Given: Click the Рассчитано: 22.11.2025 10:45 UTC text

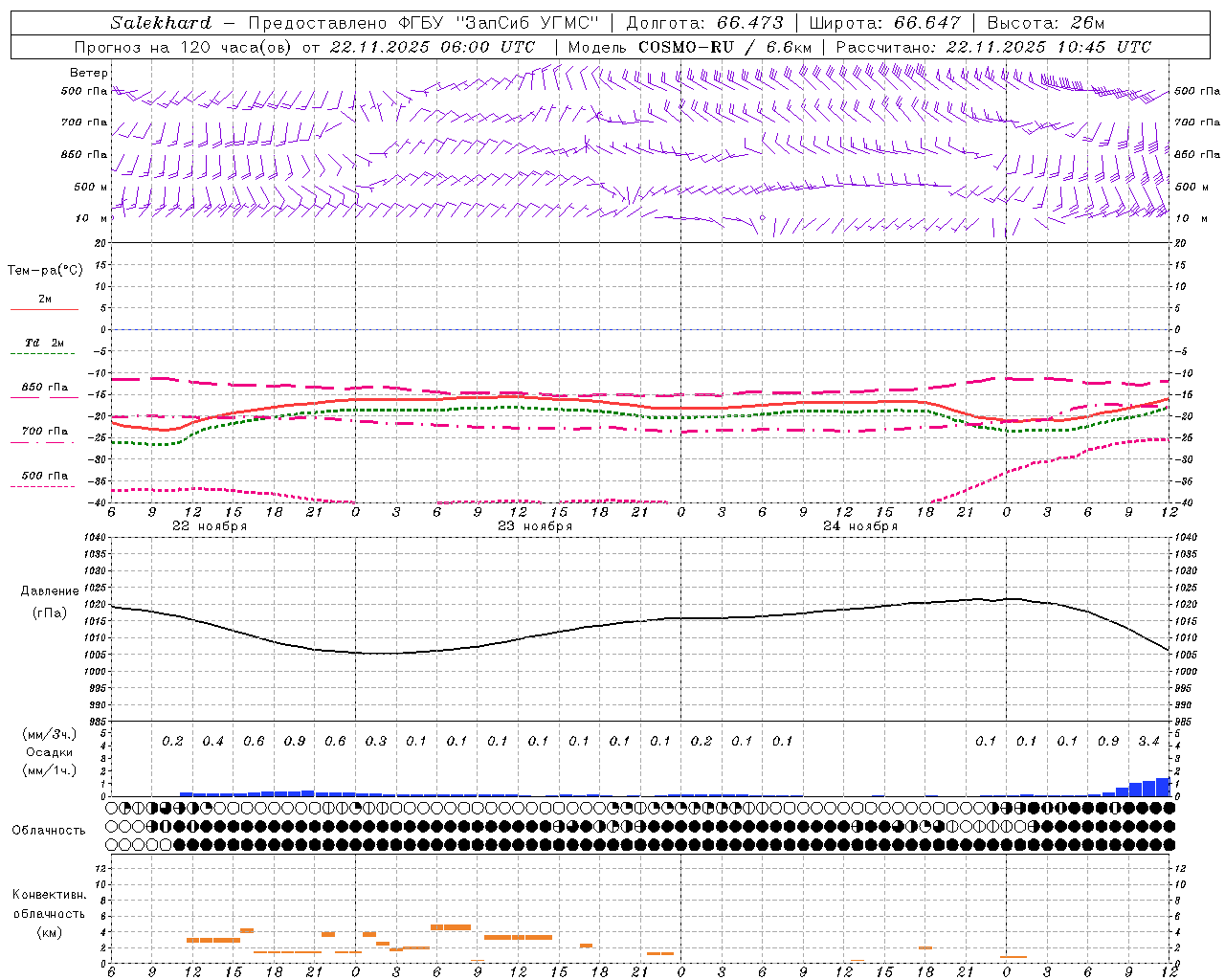Looking at the screenshot, I should click(x=993, y=47).
